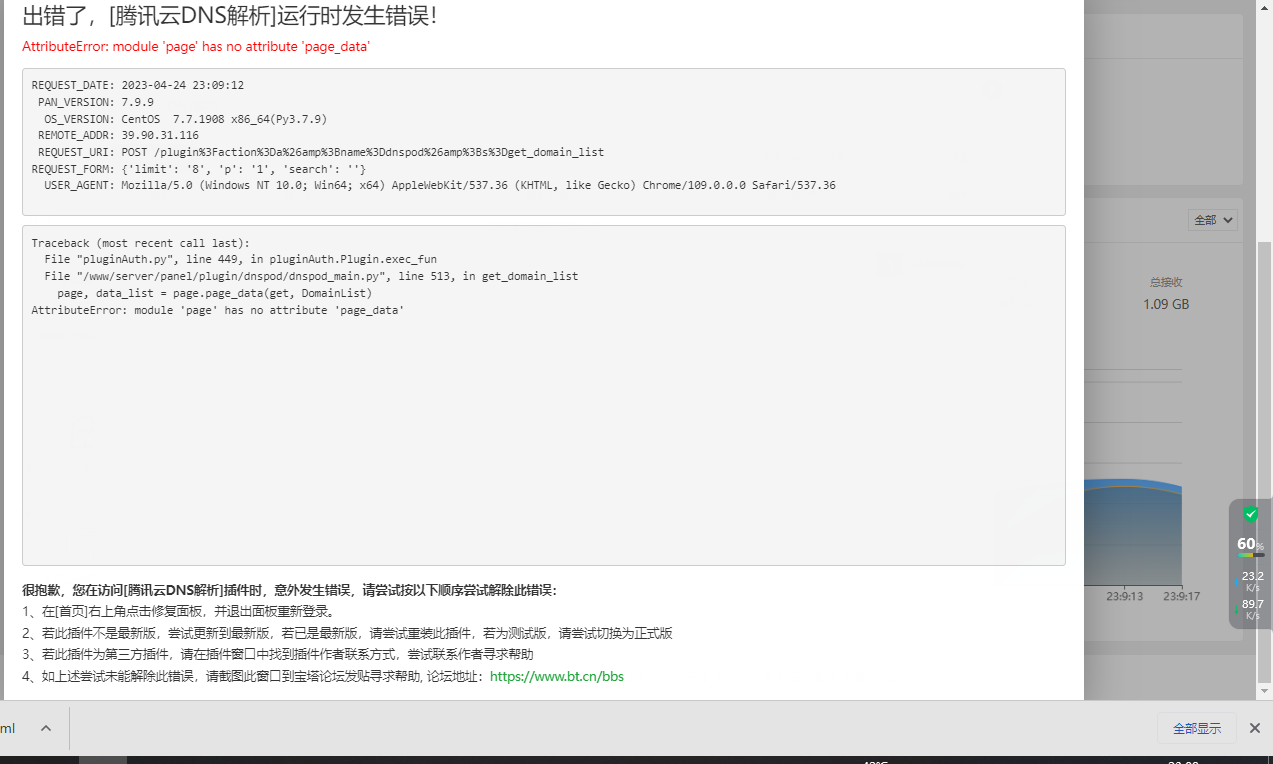Click the REQUEST_URI POST line

[x=321, y=152]
